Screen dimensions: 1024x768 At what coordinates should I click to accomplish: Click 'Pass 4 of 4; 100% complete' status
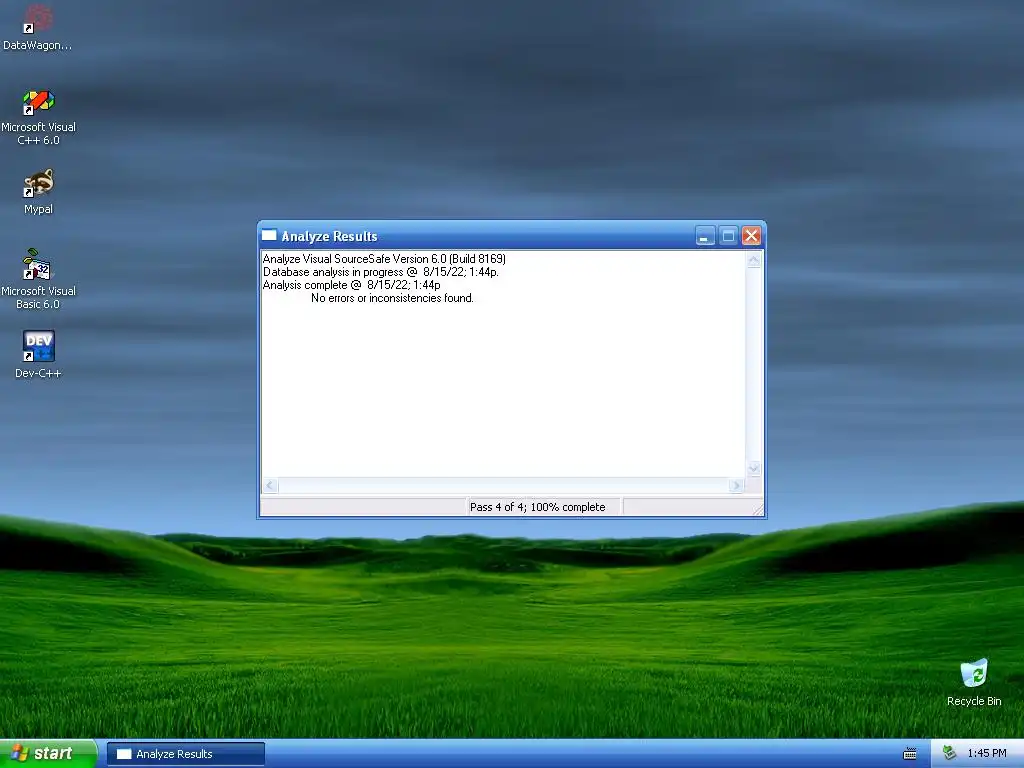click(x=537, y=507)
